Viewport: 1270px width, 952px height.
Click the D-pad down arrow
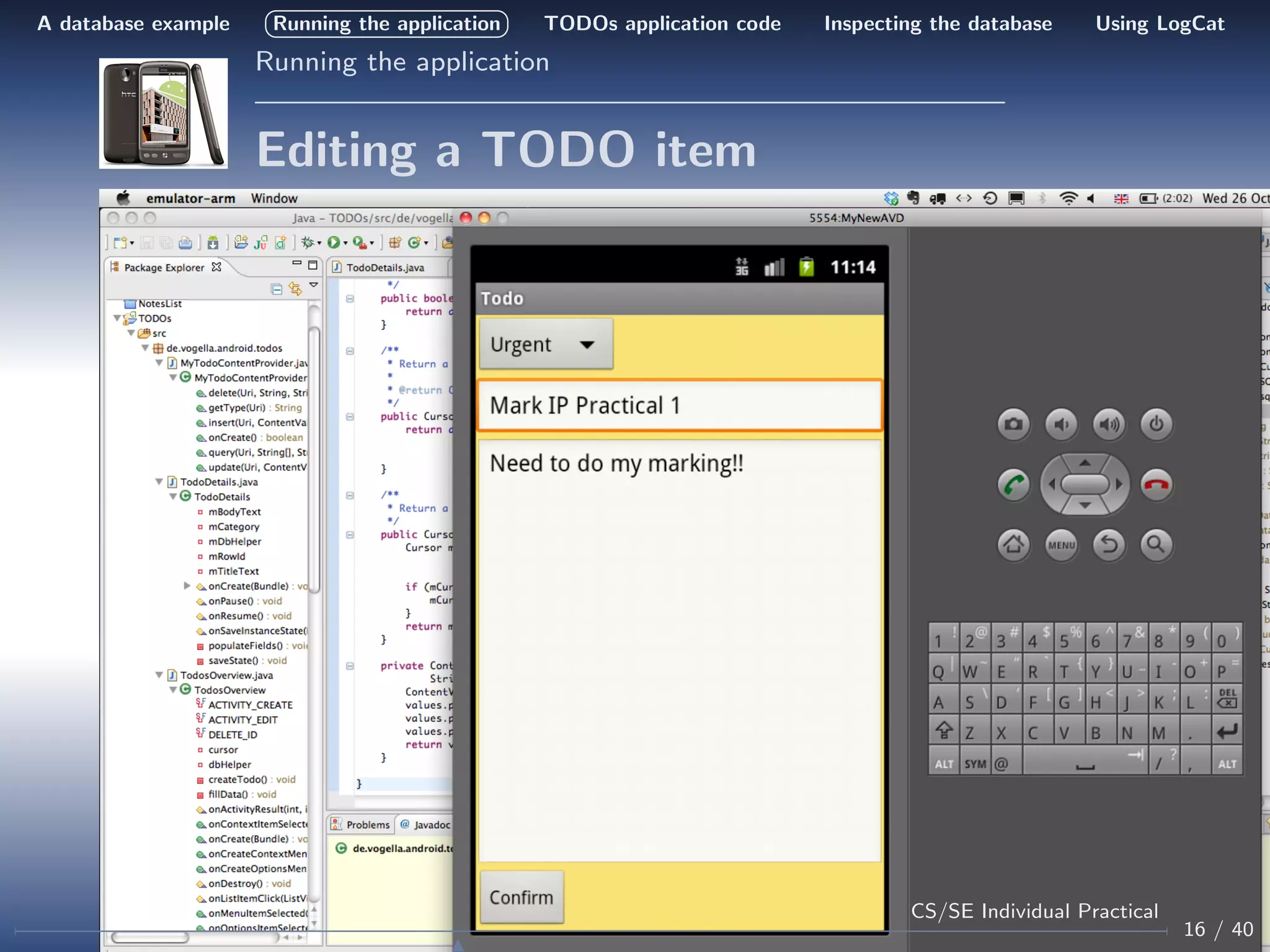coord(1085,506)
